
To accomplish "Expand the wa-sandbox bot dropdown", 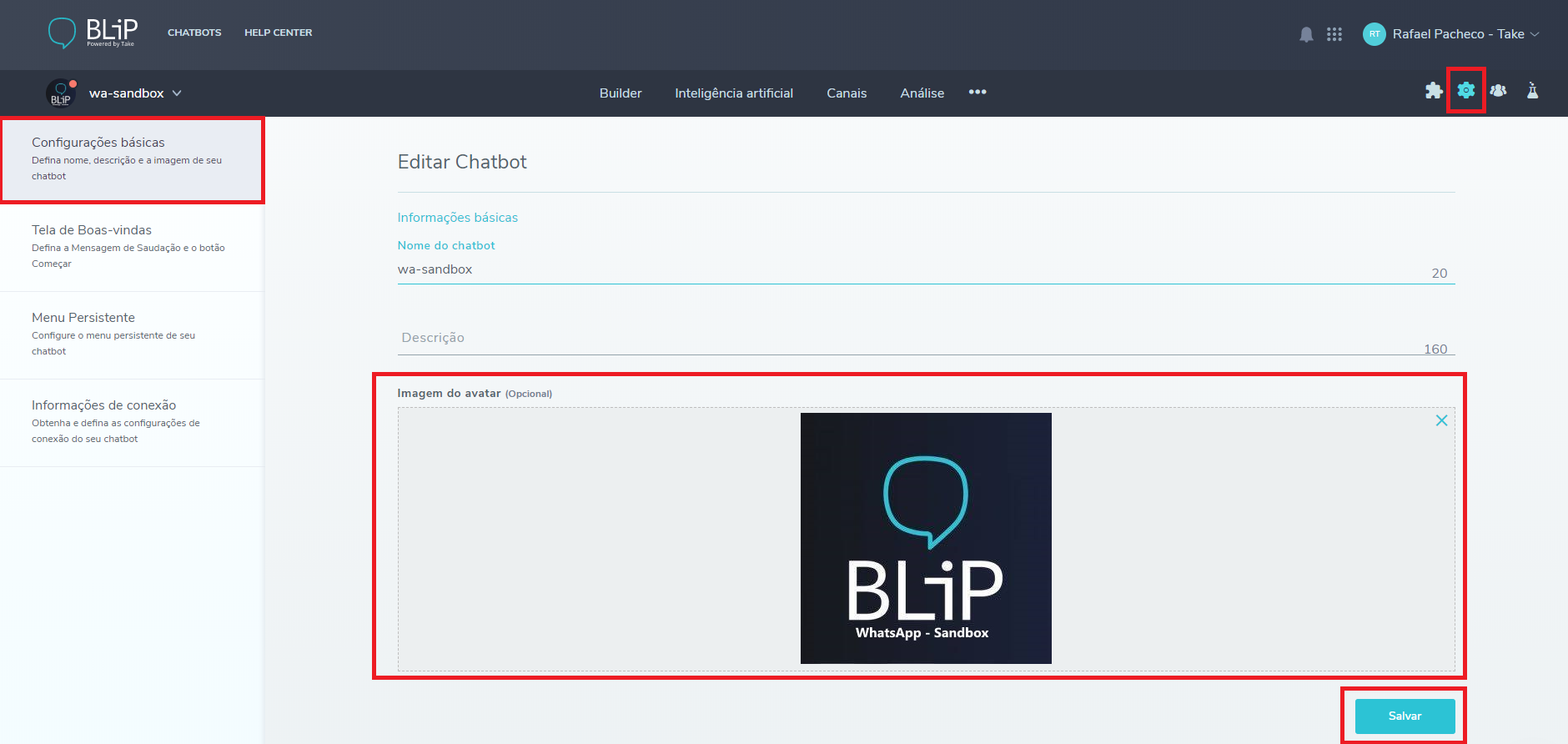I will click(x=177, y=93).
